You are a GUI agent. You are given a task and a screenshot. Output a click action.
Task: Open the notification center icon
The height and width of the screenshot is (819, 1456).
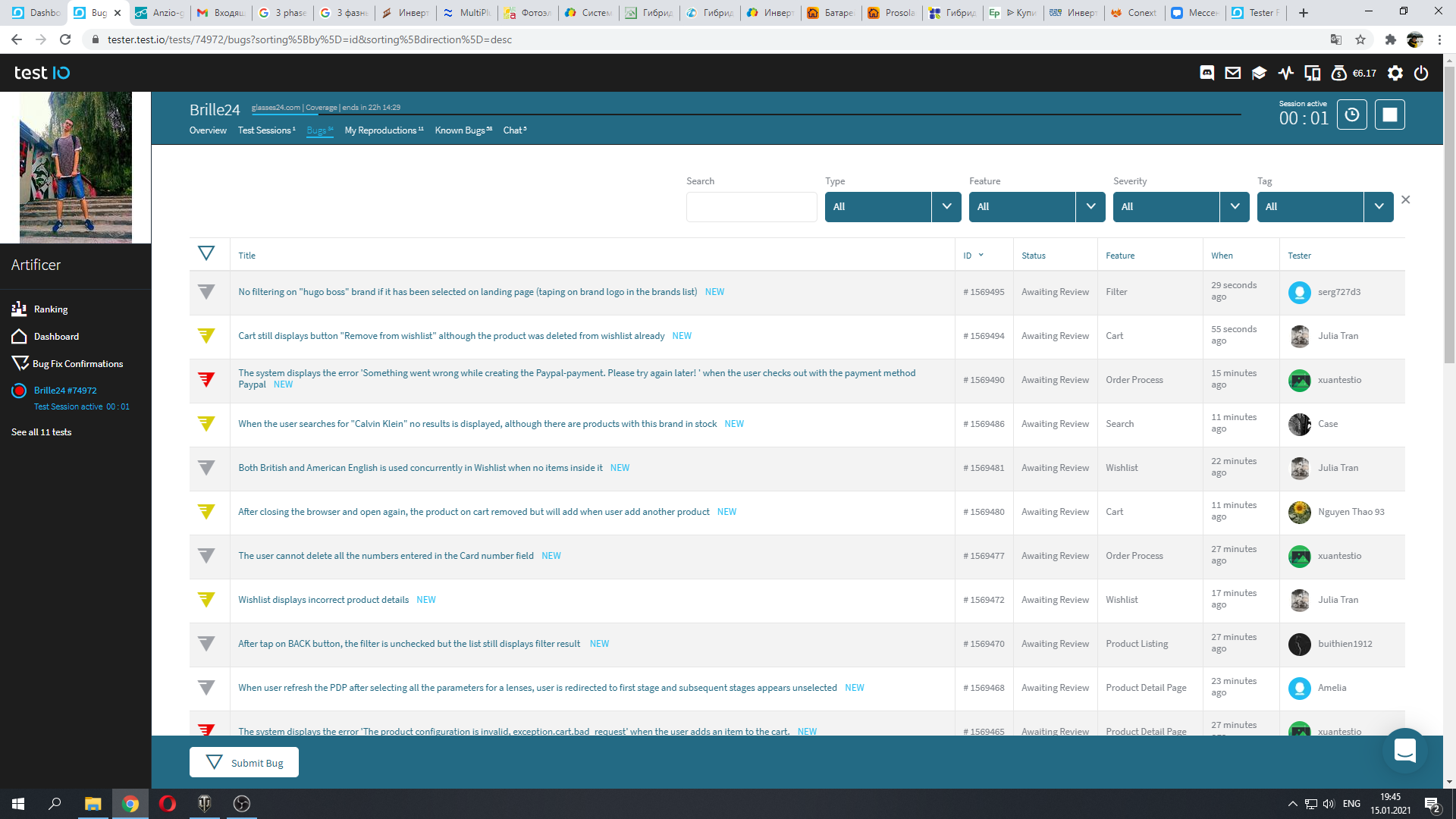1432,804
